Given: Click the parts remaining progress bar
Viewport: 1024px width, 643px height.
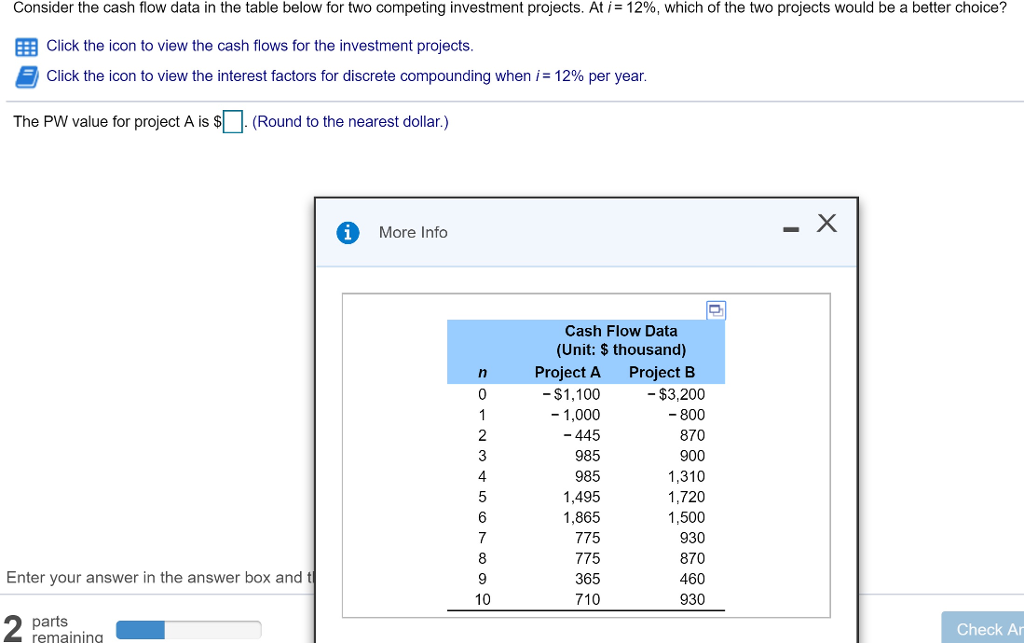Looking at the screenshot, I should pos(189,630).
